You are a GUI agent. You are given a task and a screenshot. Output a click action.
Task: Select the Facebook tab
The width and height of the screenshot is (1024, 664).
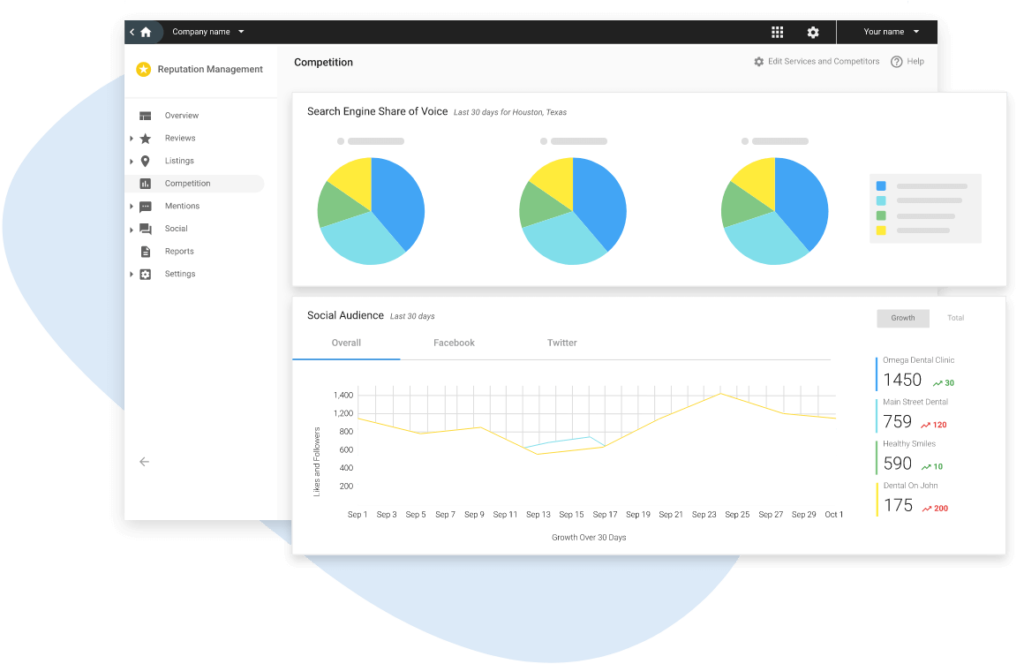click(x=454, y=343)
